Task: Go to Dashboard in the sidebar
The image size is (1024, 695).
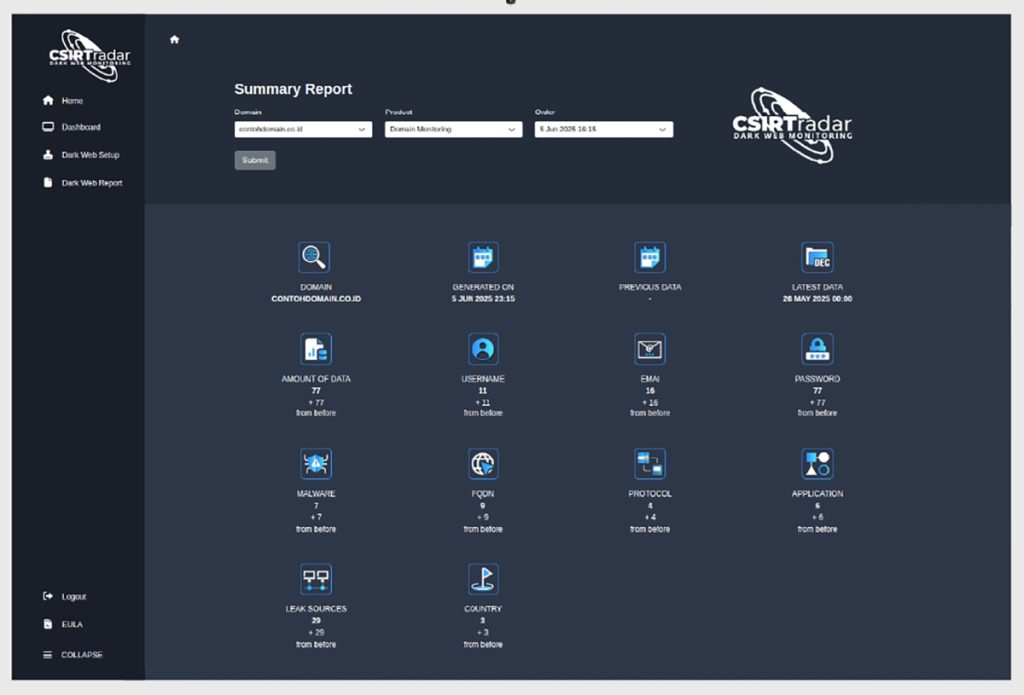Action: click(x=80, y=128)
